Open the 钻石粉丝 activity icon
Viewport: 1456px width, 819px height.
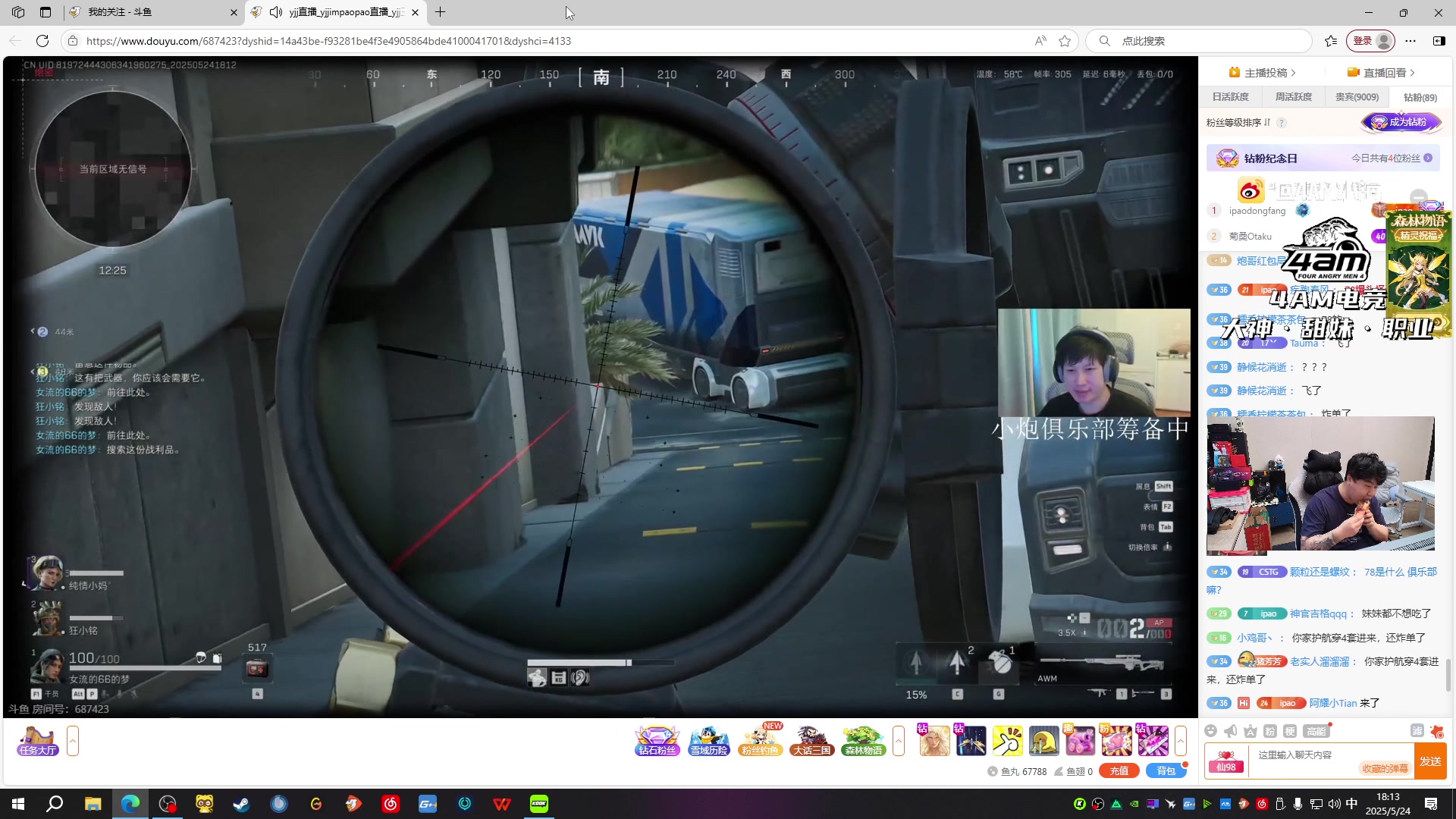[657, 740]
